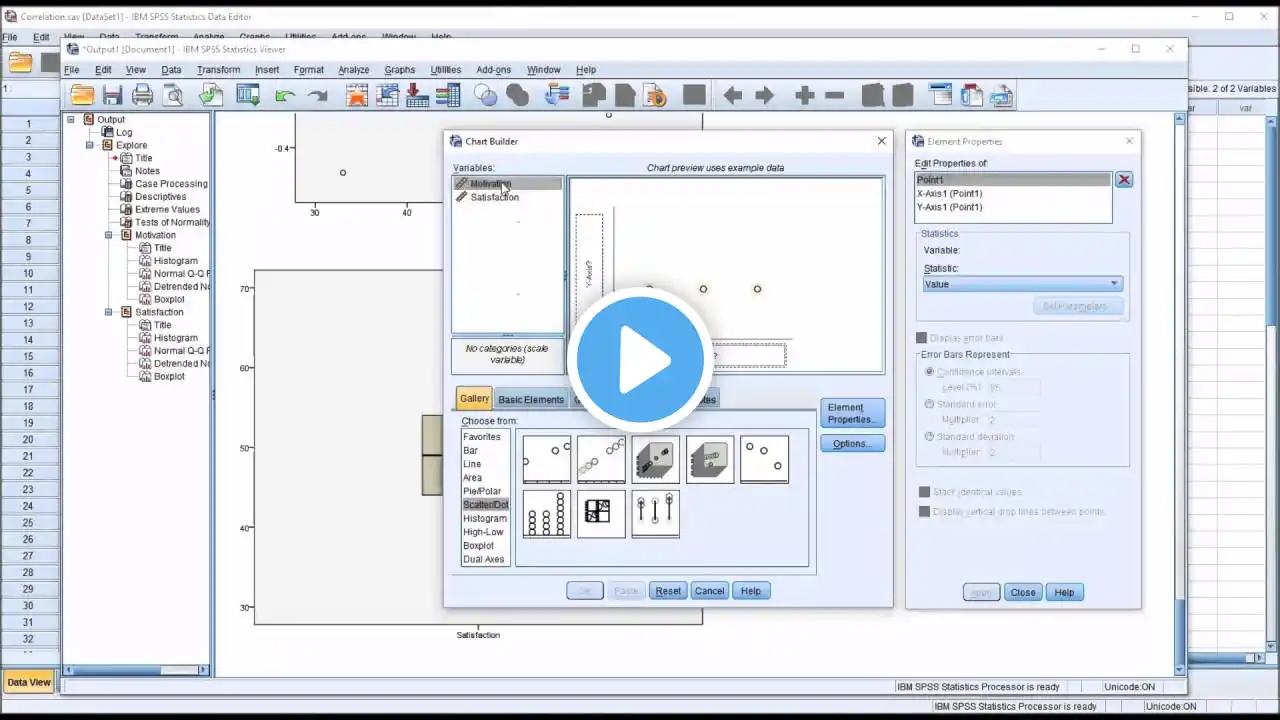The height and width of the screenshot is (720, 1280).
Task: Click the Undo arrow in Viewer toolbar
Action: point(285,96)
